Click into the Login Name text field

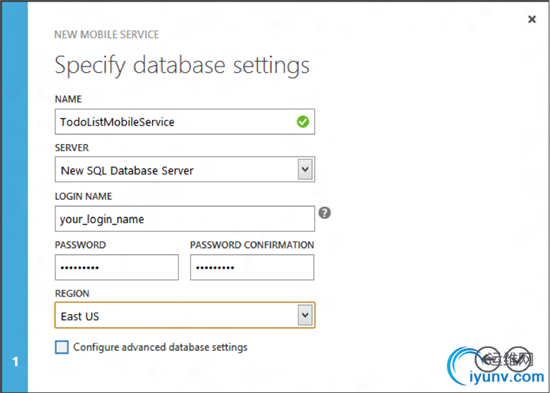185,219
